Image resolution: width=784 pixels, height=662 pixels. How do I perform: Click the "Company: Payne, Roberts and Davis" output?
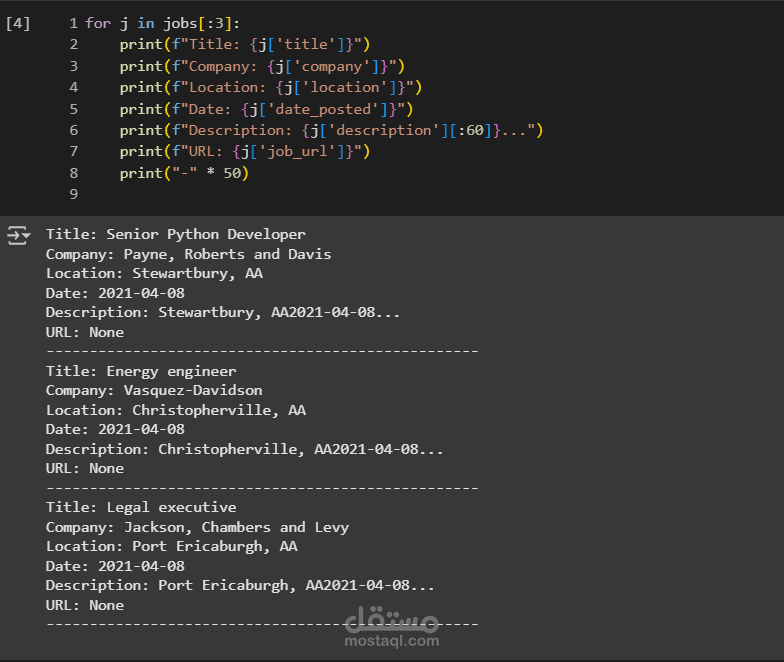[x=188, y=254]
